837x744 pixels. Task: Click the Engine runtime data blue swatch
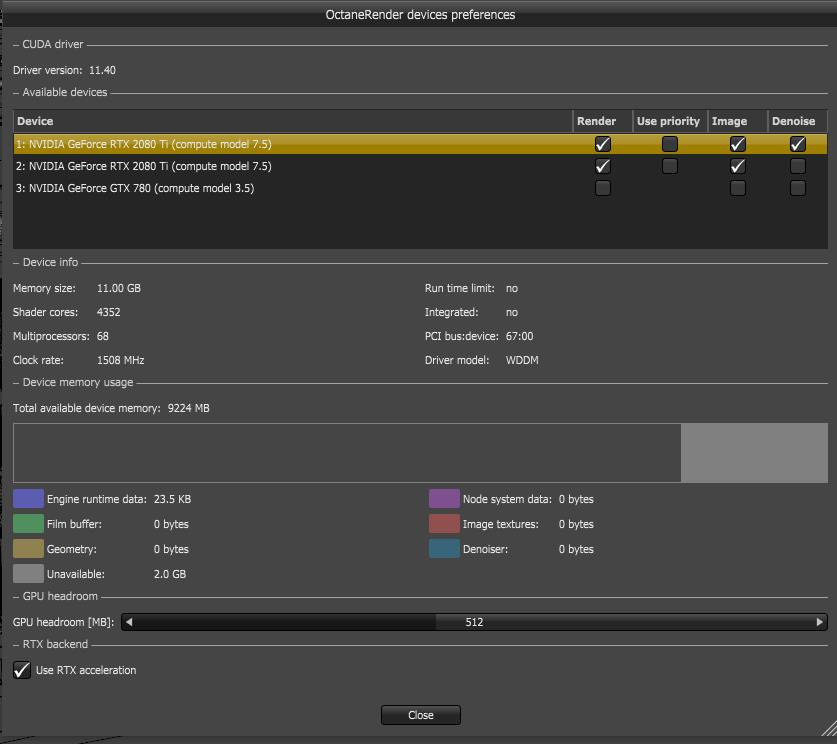[x=28, y=498]
